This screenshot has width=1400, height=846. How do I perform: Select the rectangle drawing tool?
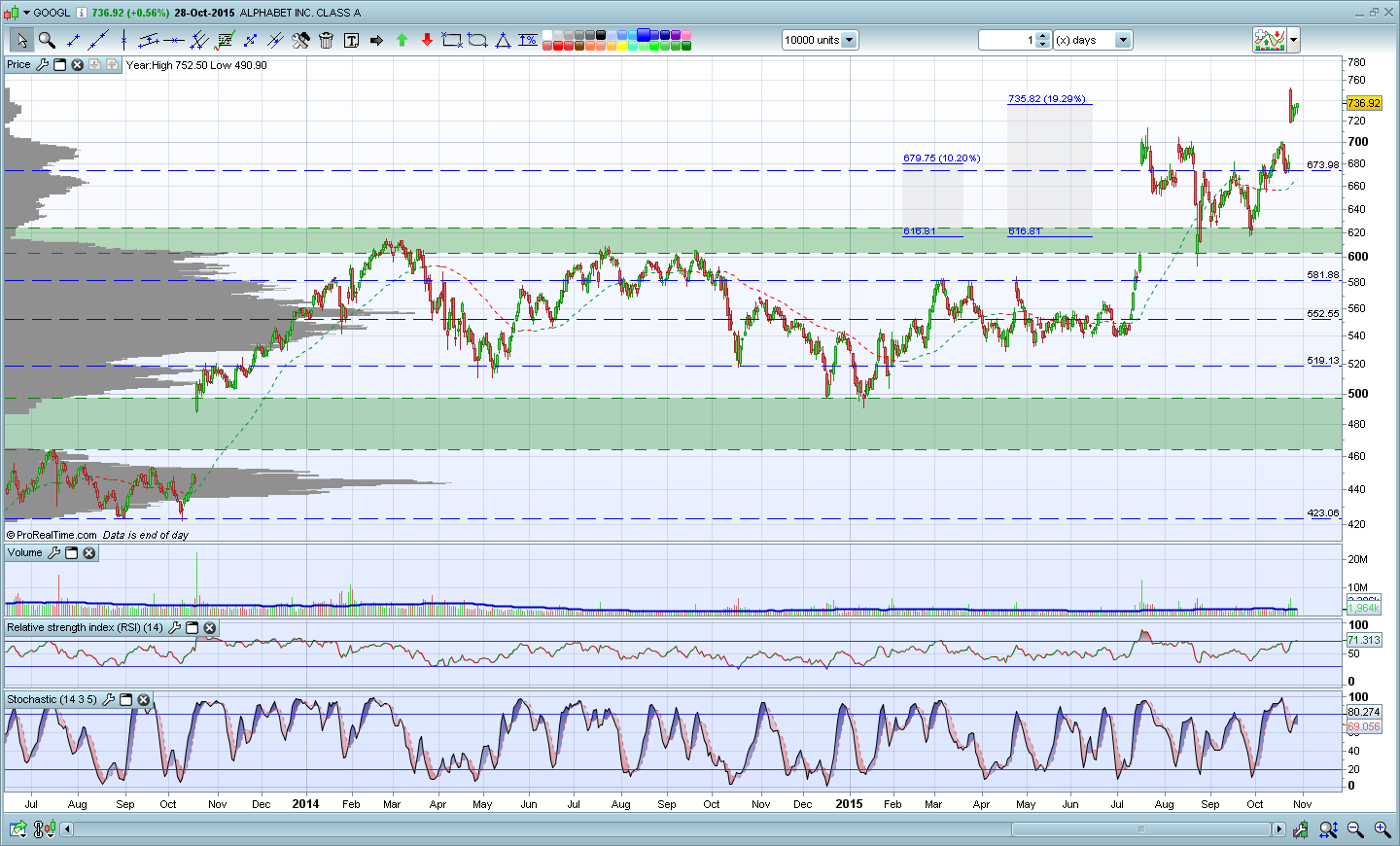pos(452,40)
